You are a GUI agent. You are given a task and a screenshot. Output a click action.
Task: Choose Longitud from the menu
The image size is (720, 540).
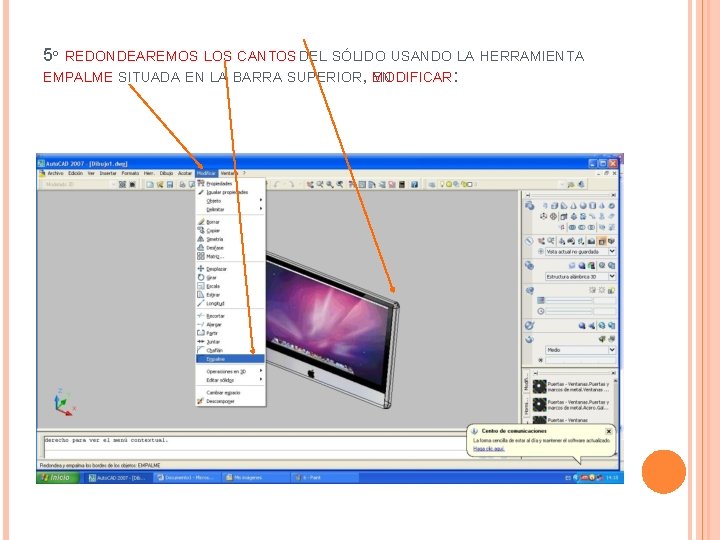(x=230, y=304)
